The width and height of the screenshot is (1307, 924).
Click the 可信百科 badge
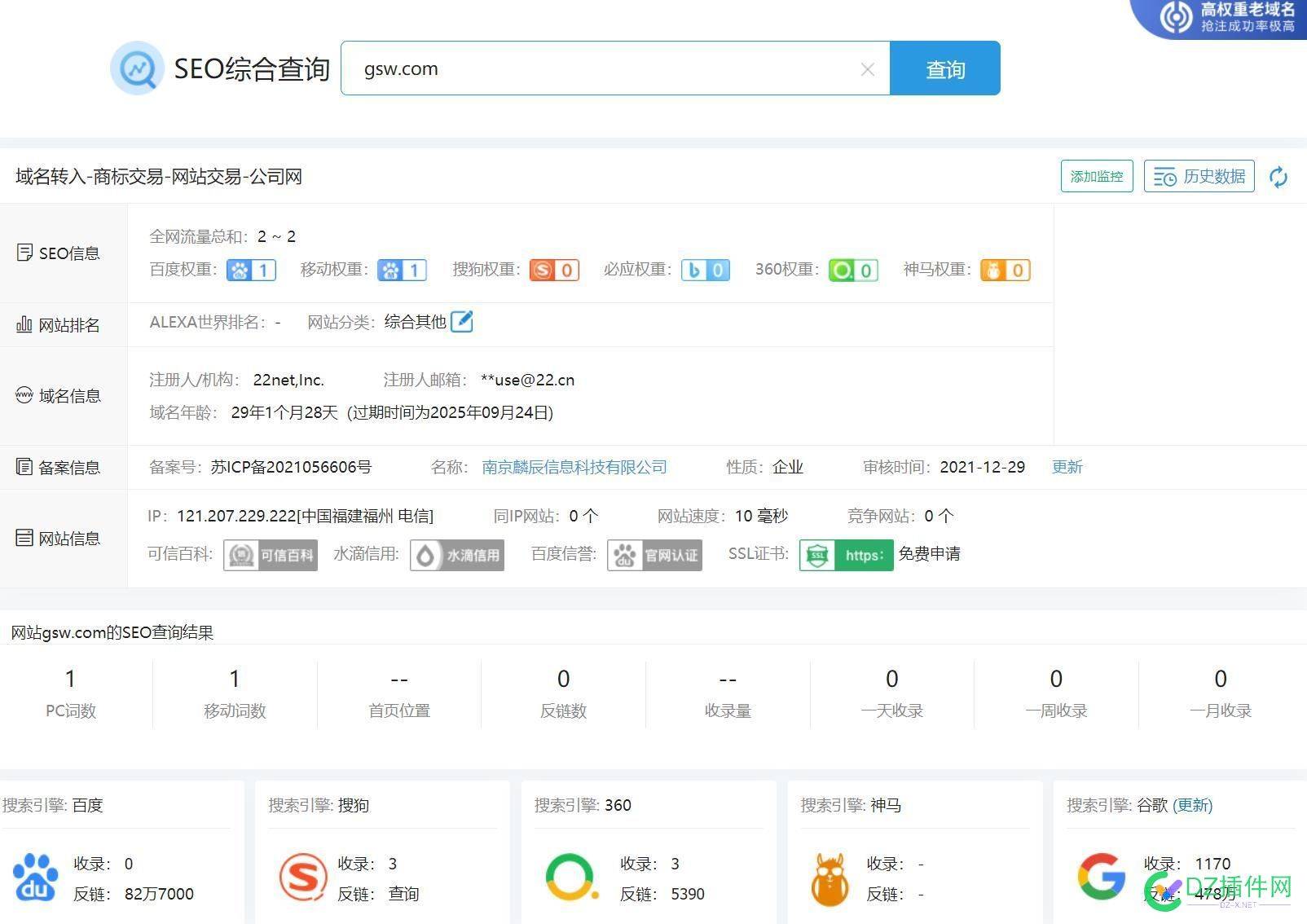coord(271,555)
